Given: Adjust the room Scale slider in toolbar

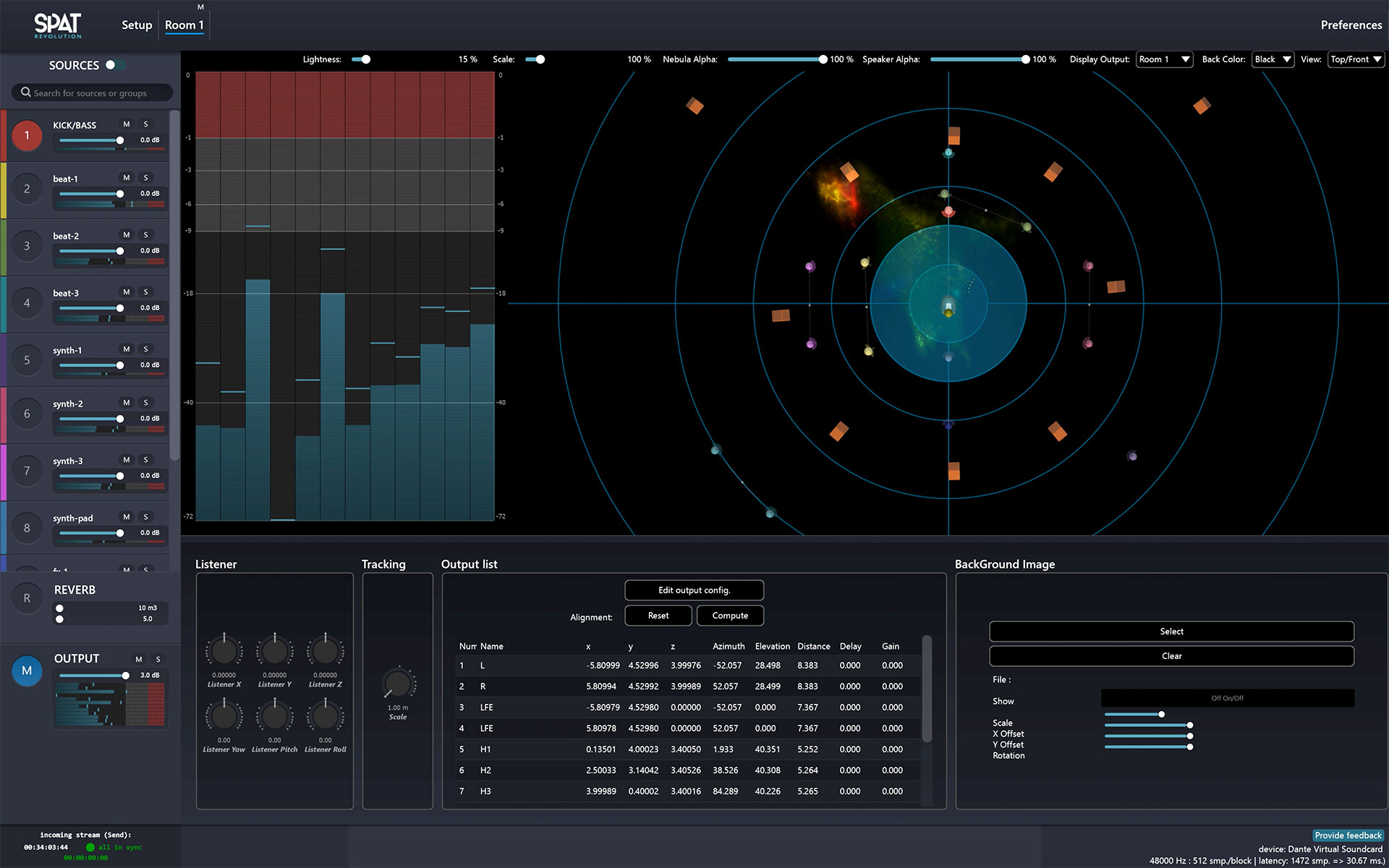Looking at the screenshot, I should pyautogui.click(x=535, y=59).
